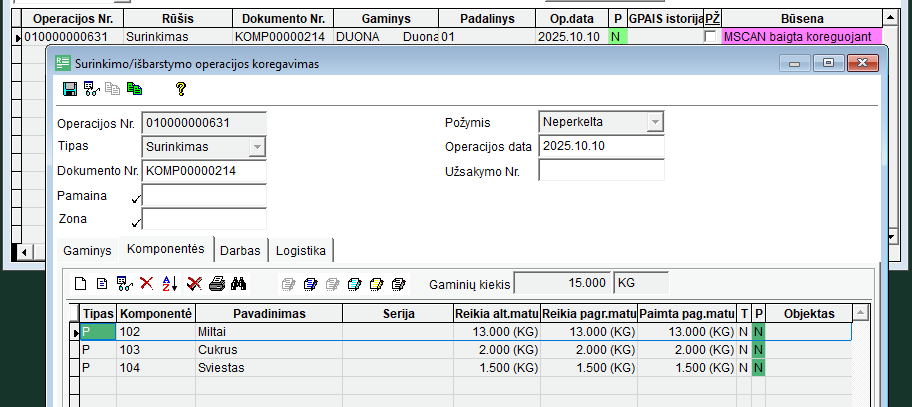Screen dimensions: 912x407
Task: Click the yellow question mark help icon
Action: coord(181,89)
